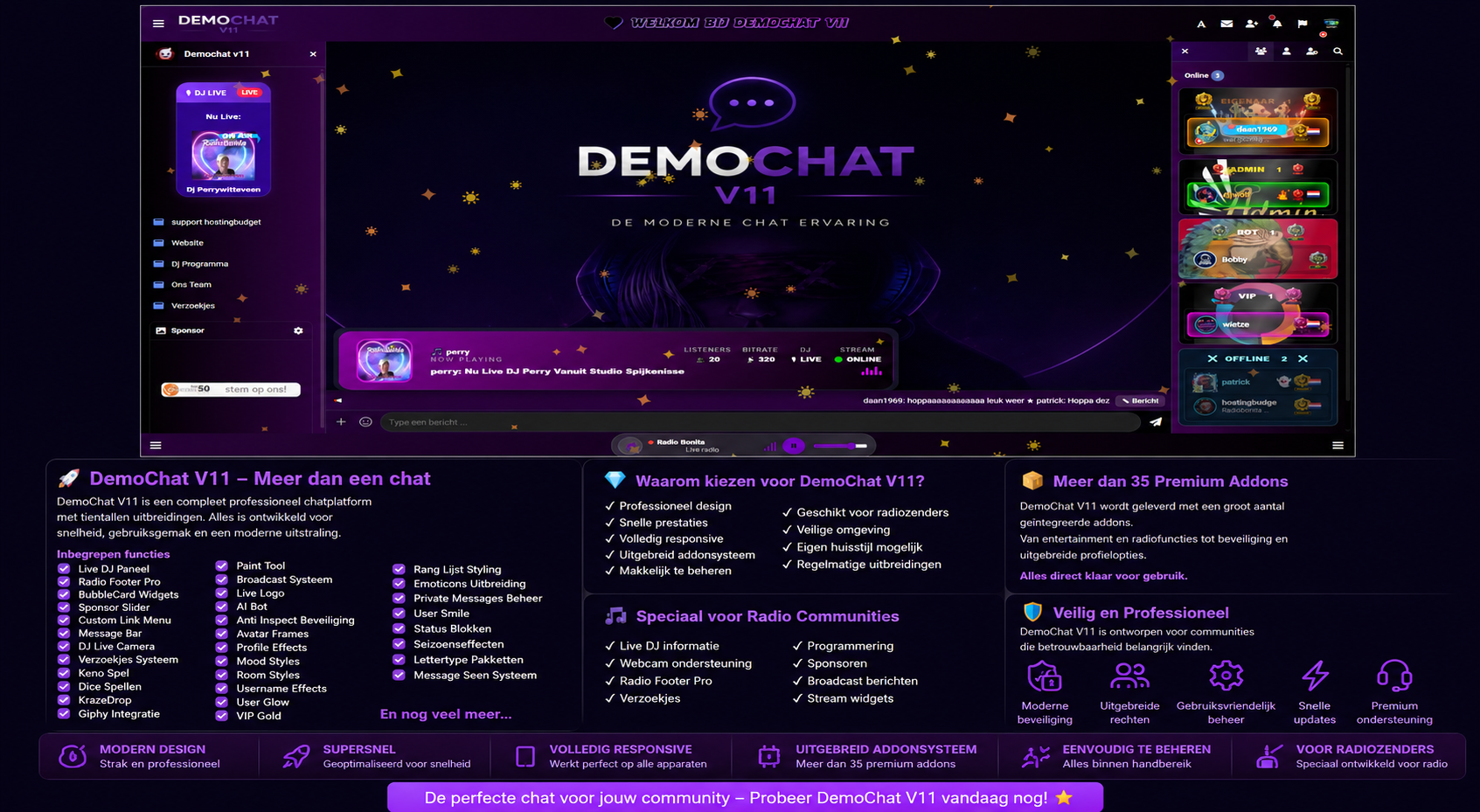Toggle the Giphy Integratie checkbox
Screen dimensions: 1480x812
point(64,714)
